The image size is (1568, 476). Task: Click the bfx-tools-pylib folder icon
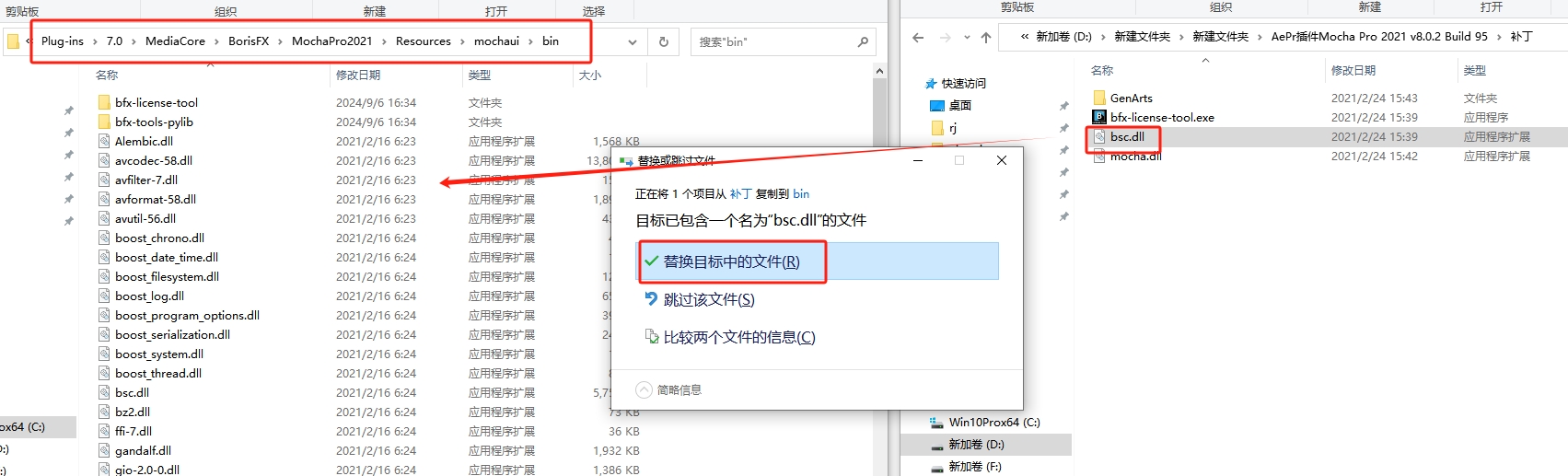pos(104,122)
